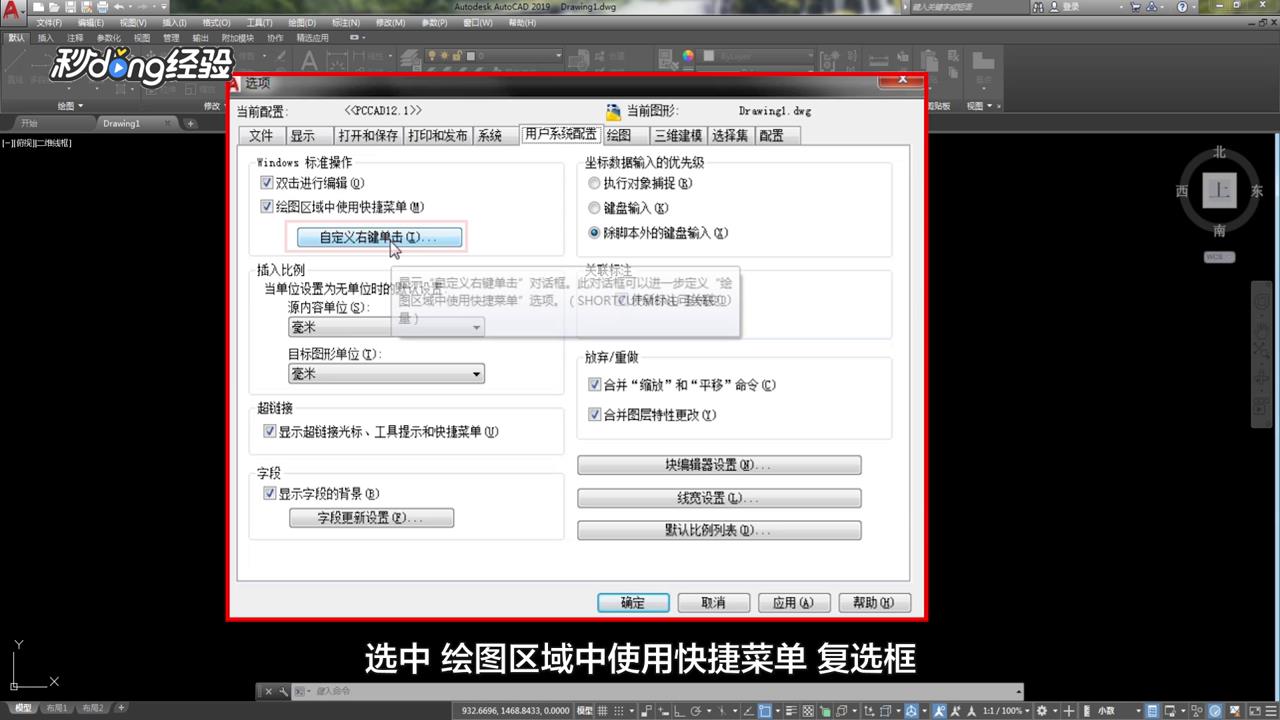The width and height of the screenshot is (1280, 720).
Task: Toggle quick properties icon in status bar
Action: tap(1152, 710)
